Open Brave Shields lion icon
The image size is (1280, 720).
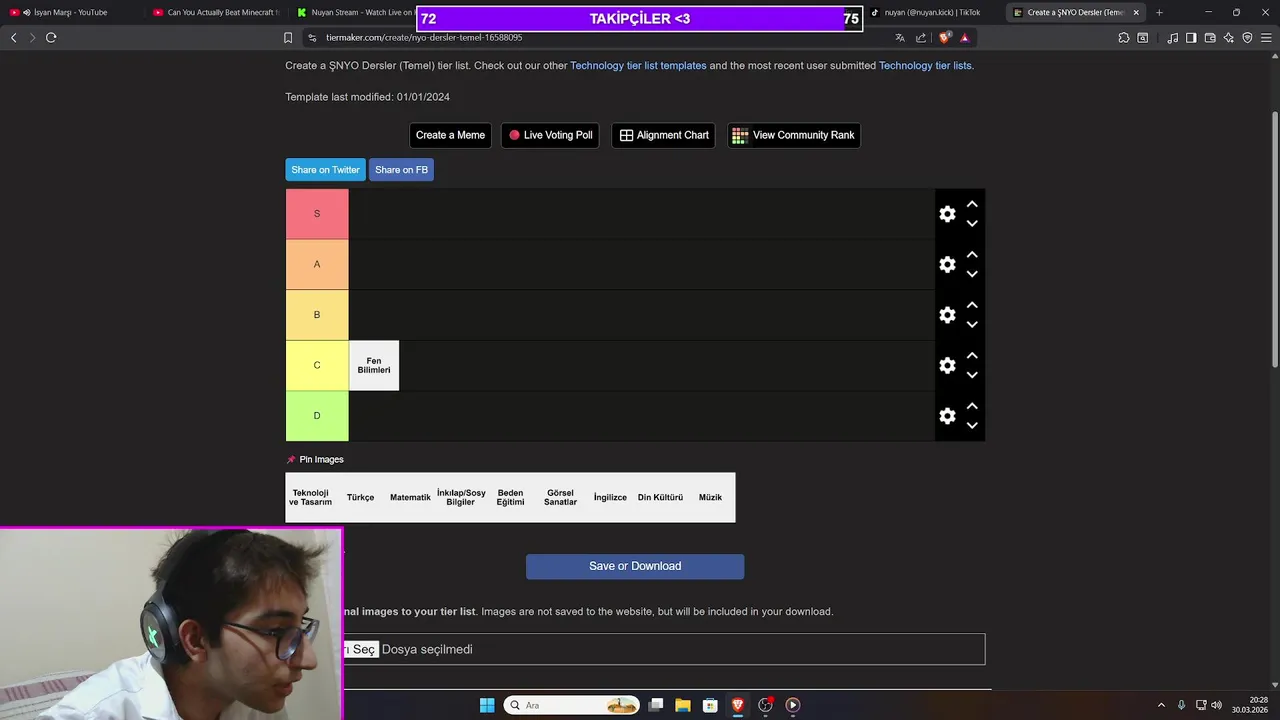945,38
